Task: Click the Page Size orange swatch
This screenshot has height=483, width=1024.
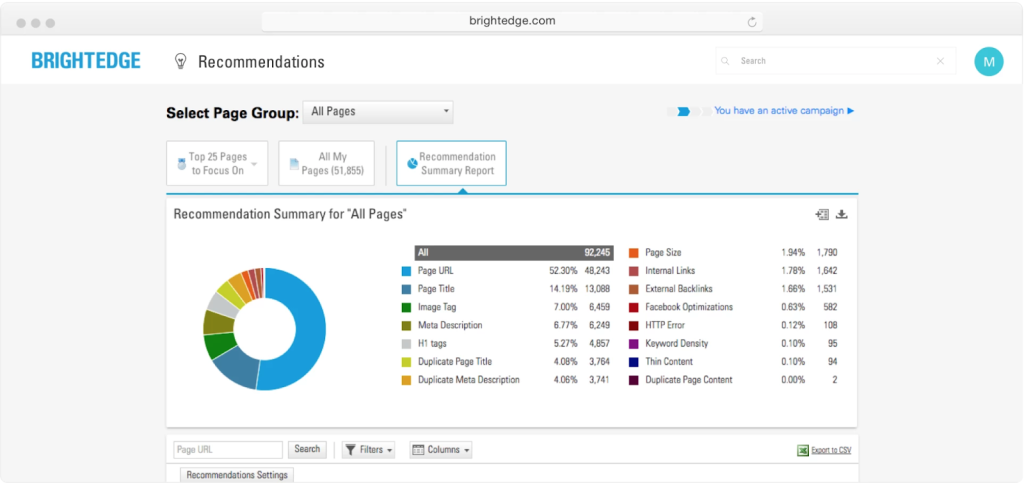Action: pyautogui.click(x=633, y=253)
